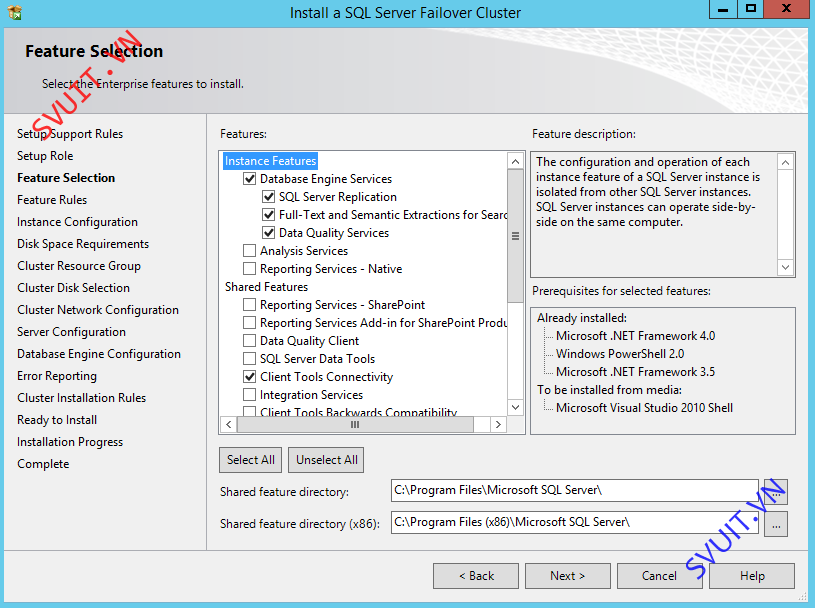This screenshot has width=815, height=608.
Task: Click the SQL Server setup icon in title bar
Action: coord(15,12)
